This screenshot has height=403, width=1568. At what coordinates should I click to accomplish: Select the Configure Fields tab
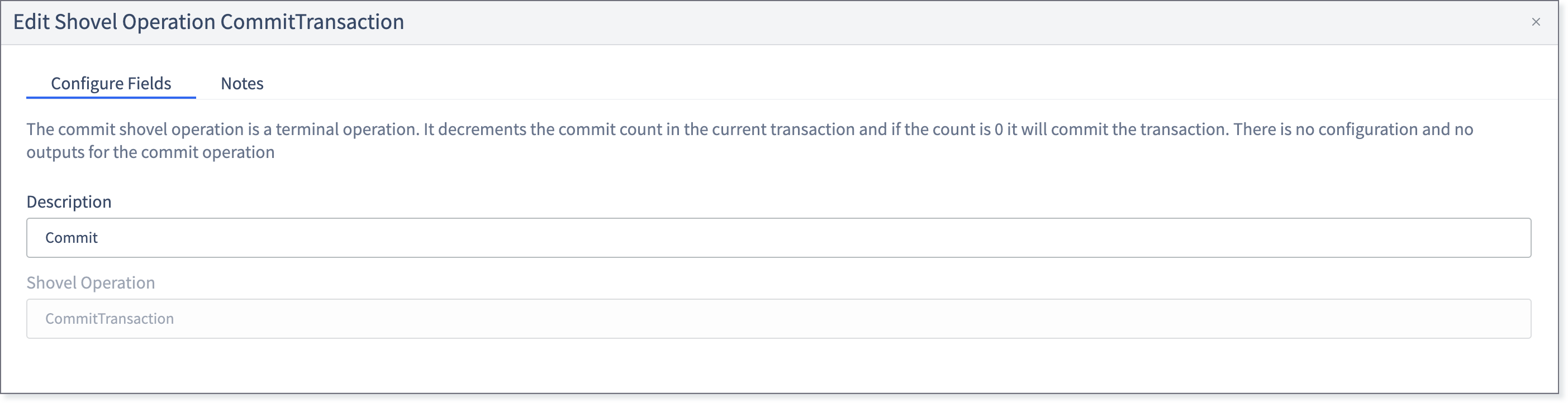point(111,83)
